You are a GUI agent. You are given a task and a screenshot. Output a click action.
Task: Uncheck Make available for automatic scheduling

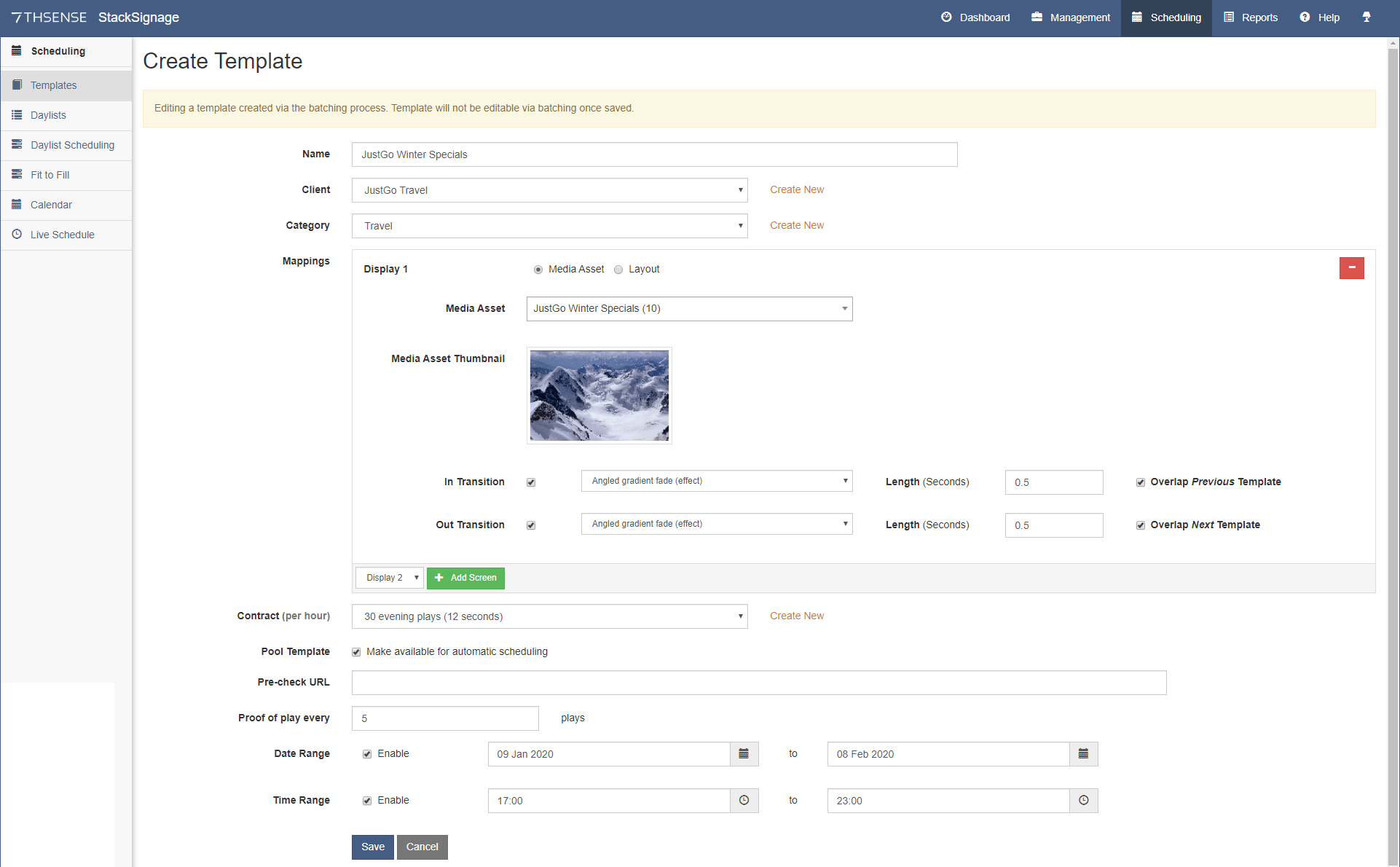(x=356, y=652)
